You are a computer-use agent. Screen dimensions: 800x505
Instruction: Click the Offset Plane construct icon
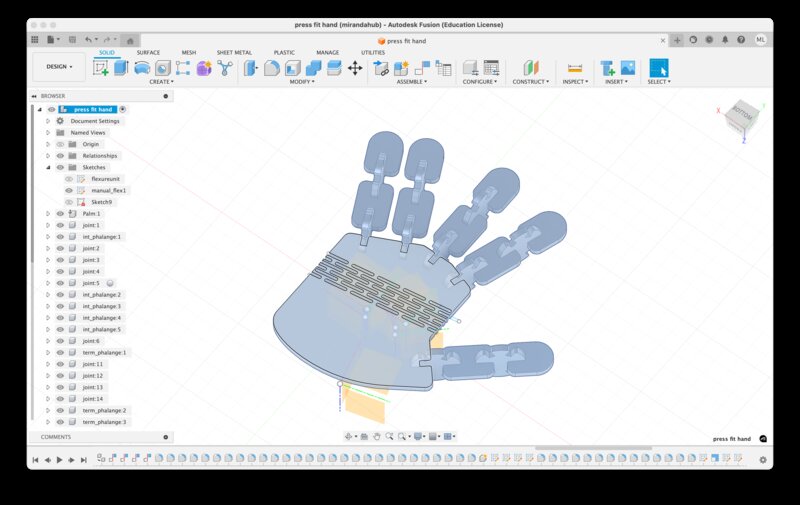point(530,68)
